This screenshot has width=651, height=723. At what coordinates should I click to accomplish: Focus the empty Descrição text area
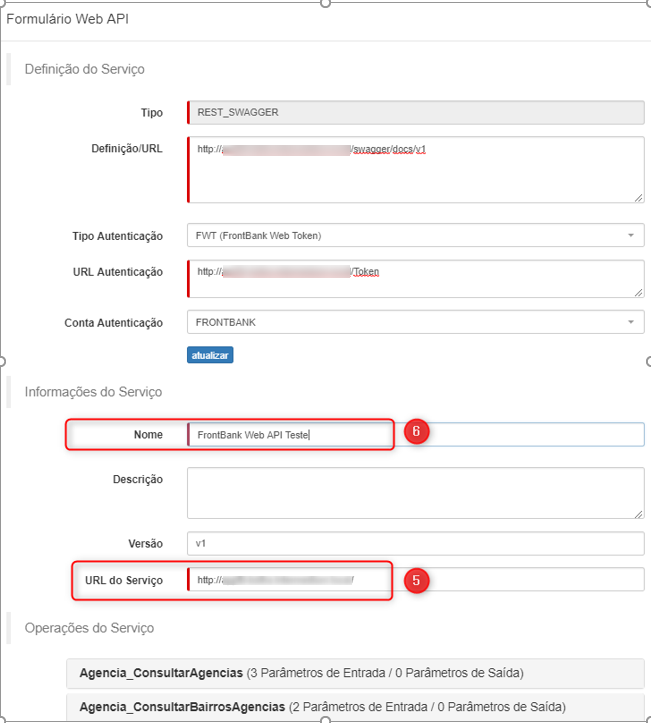pyautogui.click(x=415, y=492)
